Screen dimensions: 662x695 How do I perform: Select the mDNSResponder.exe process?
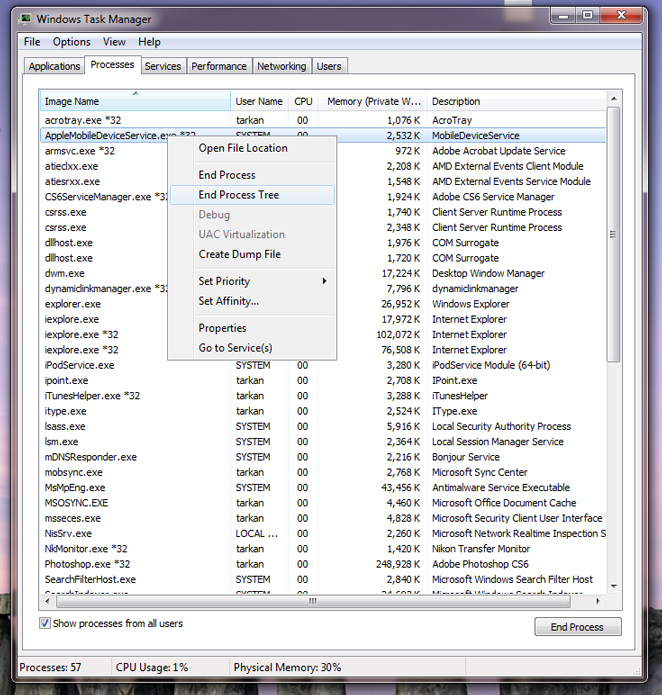323,457
